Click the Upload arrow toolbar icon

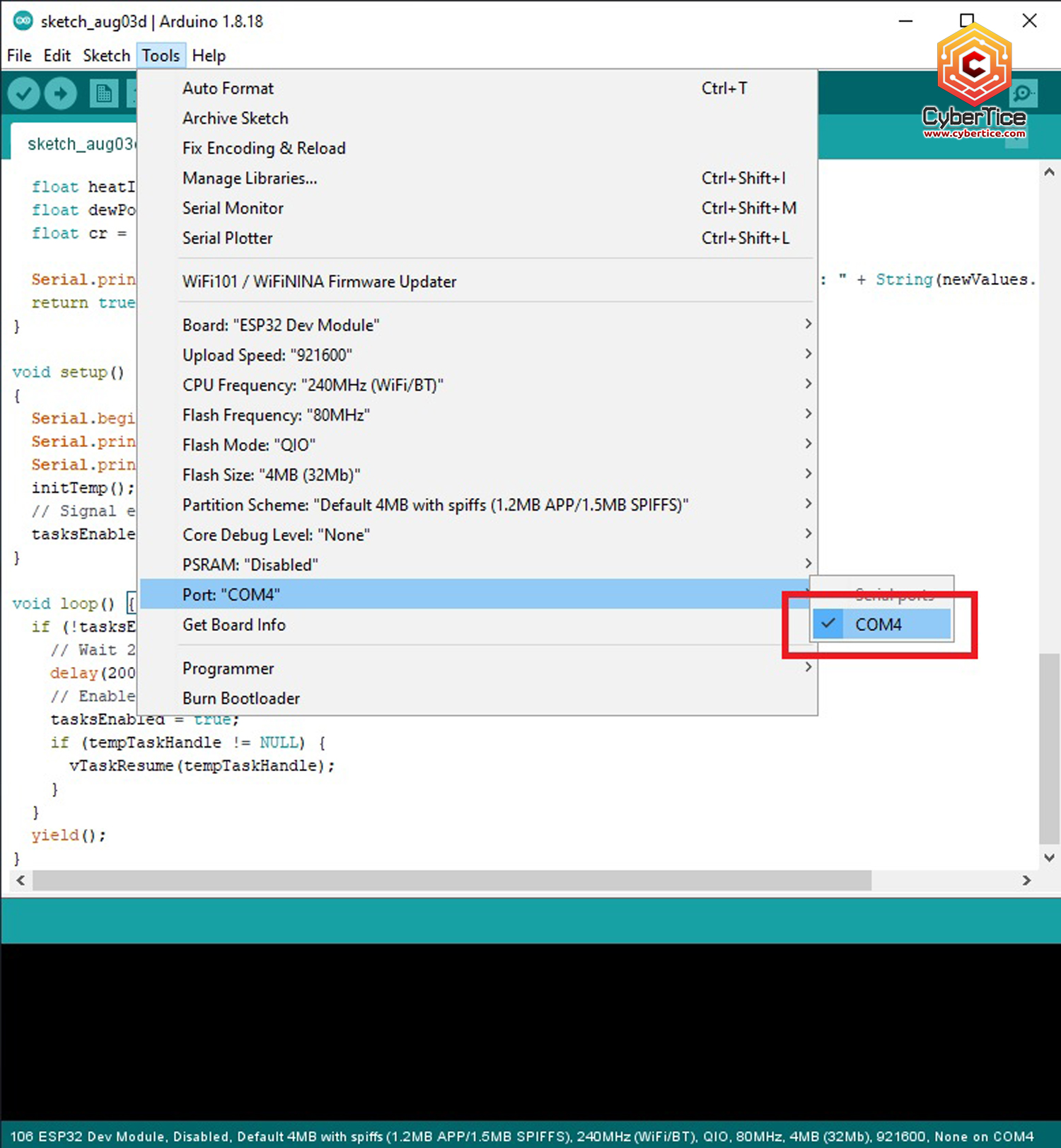point(61,93)
